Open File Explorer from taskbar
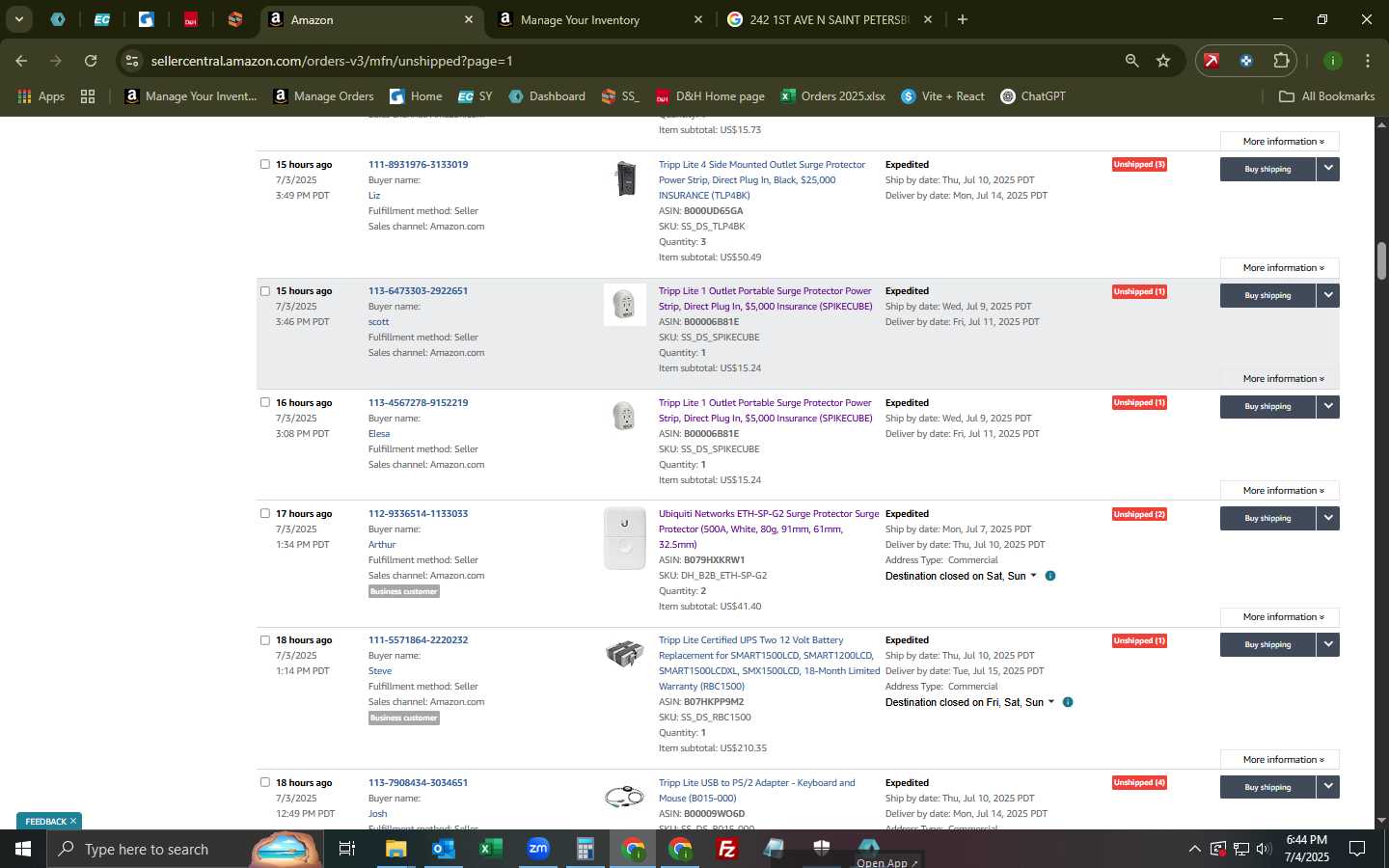 [x=396, y=849]
